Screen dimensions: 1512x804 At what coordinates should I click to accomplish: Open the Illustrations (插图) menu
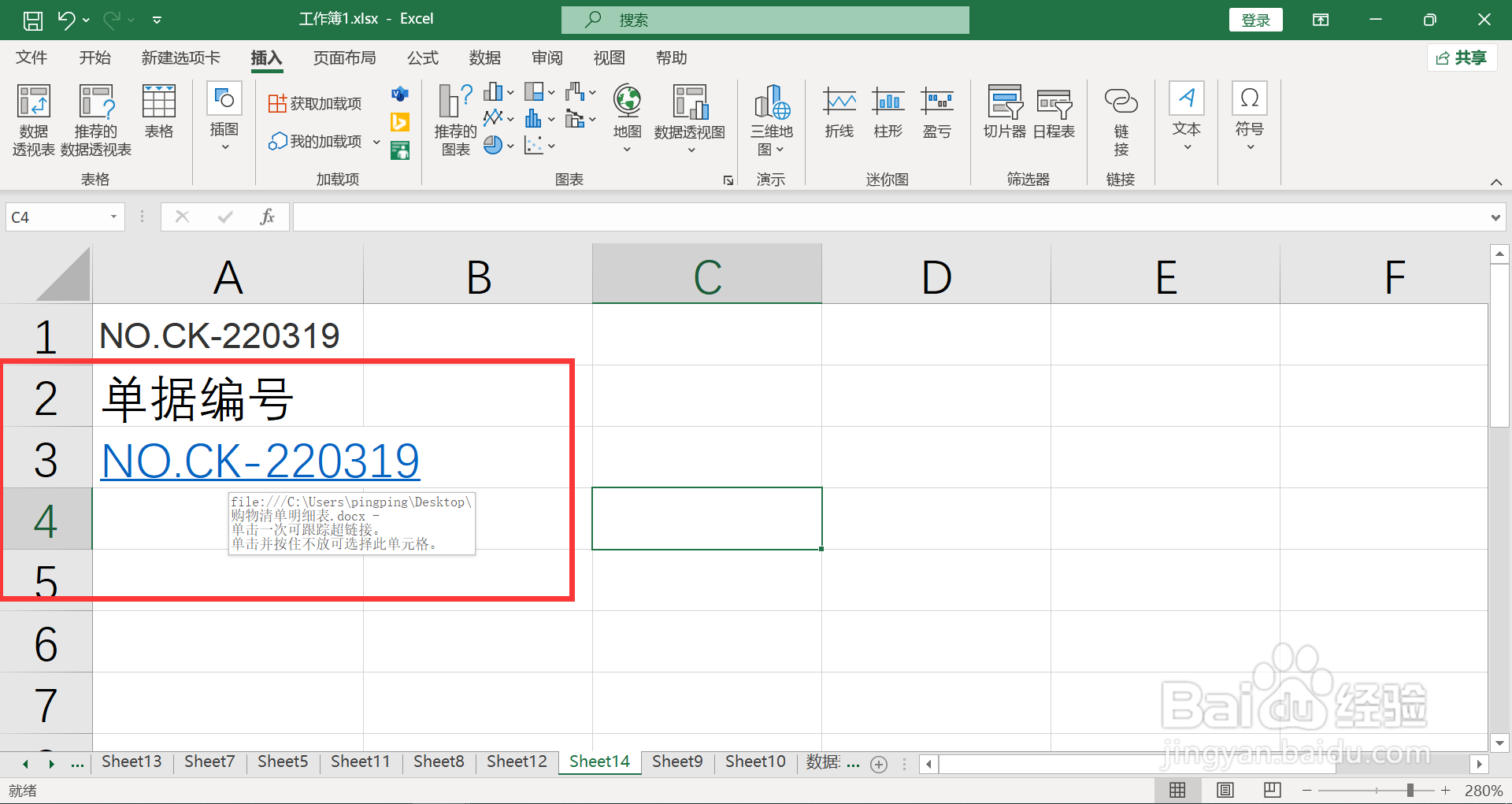[224, 117]
